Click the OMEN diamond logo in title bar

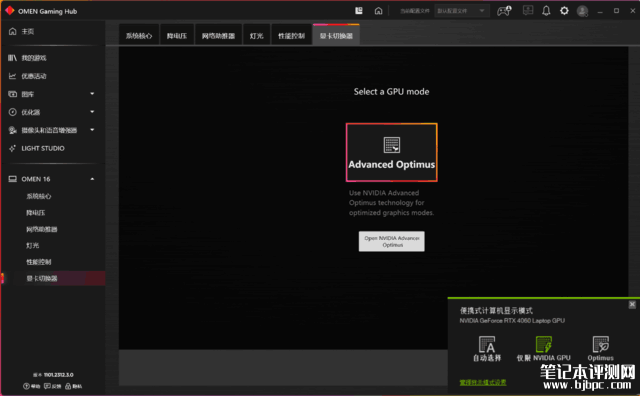[x=10, y=11]
